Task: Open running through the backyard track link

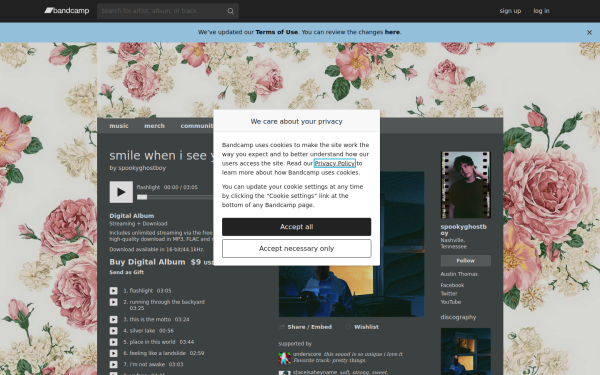Action: coord(167,302)
